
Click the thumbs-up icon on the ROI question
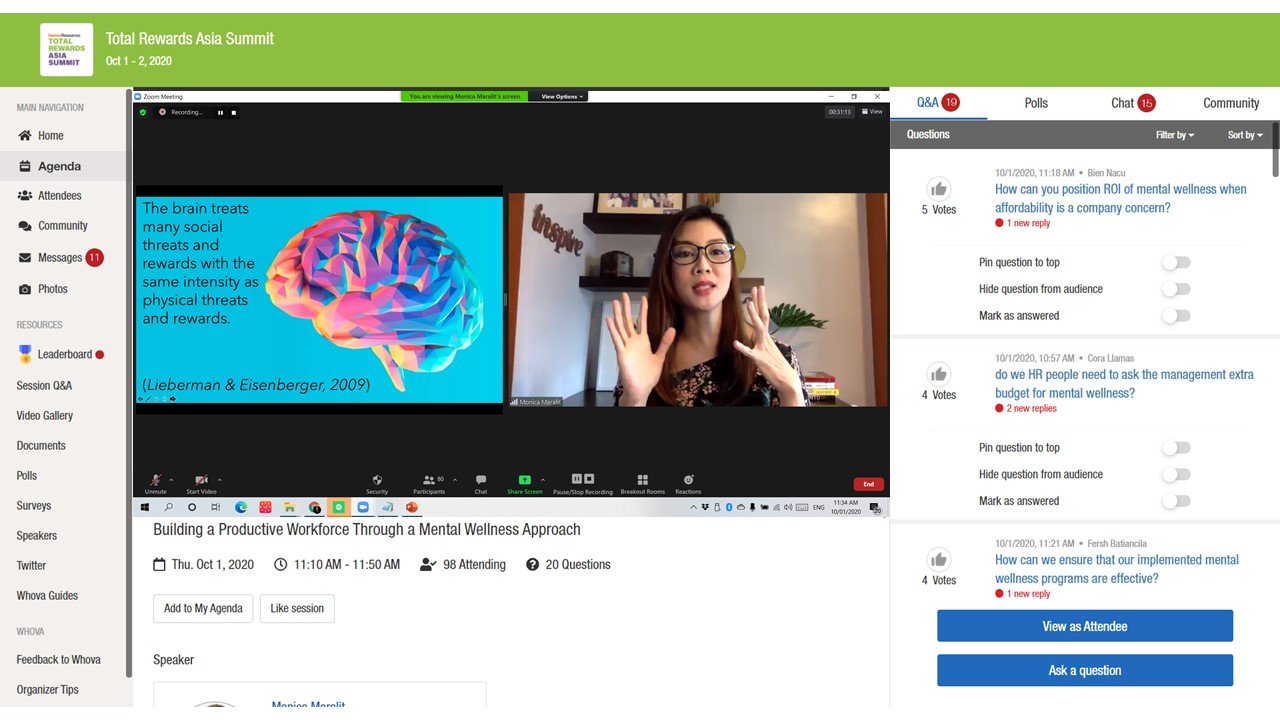click(x=938, y=189)
